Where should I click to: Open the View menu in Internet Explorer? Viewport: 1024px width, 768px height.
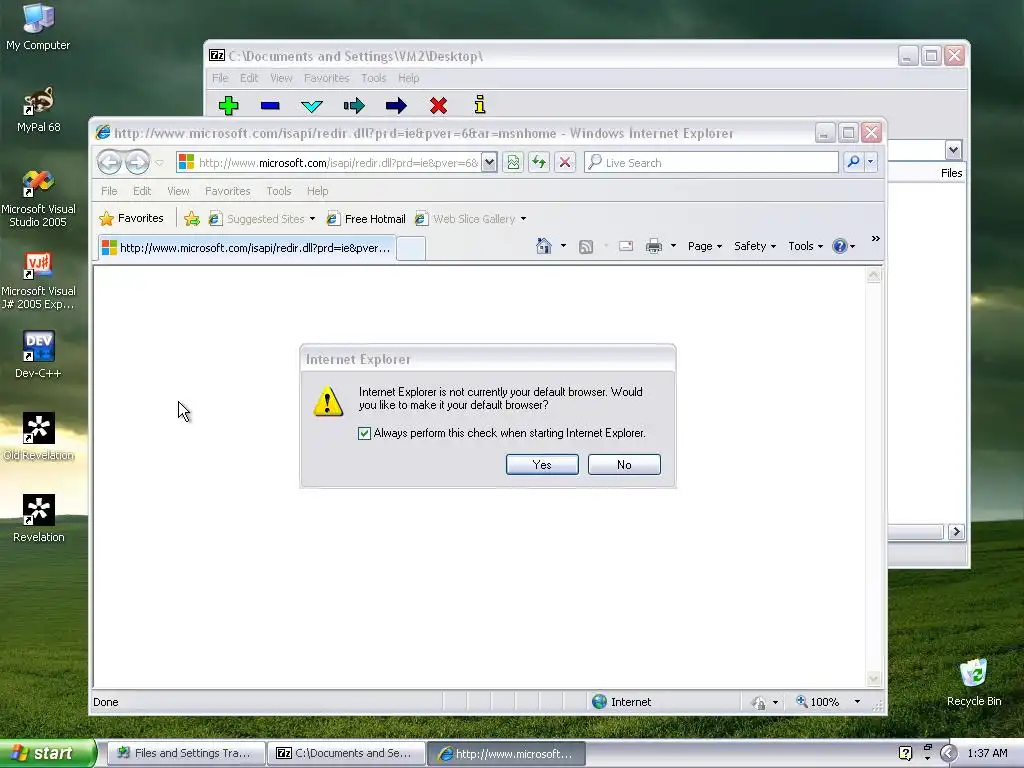pos(178,191)
